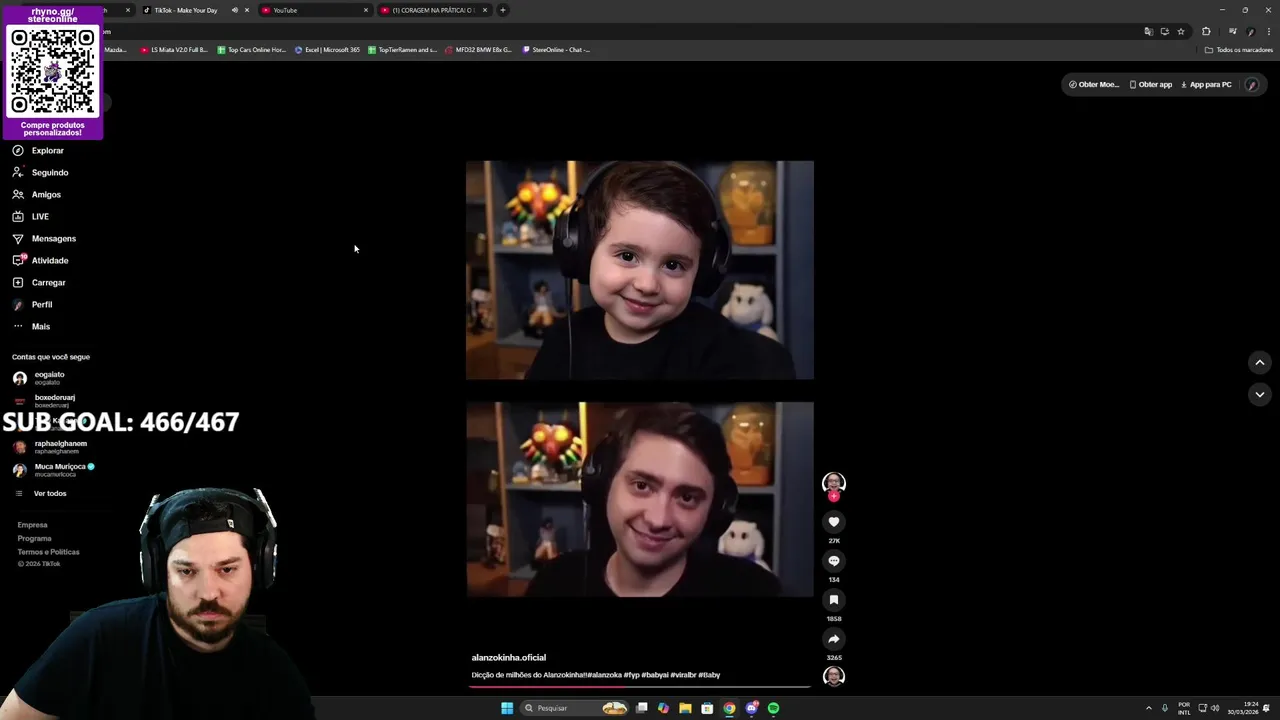Open Perfil page

coord(32,305)
